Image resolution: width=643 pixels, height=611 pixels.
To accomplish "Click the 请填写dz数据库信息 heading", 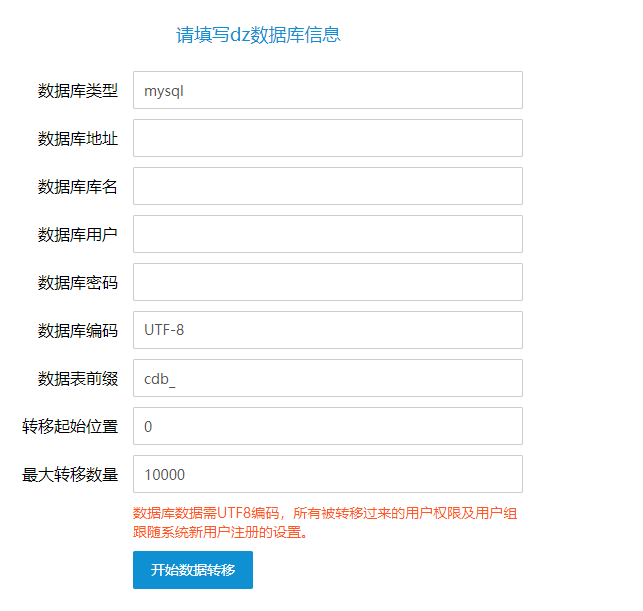I will tap(258, 35).
